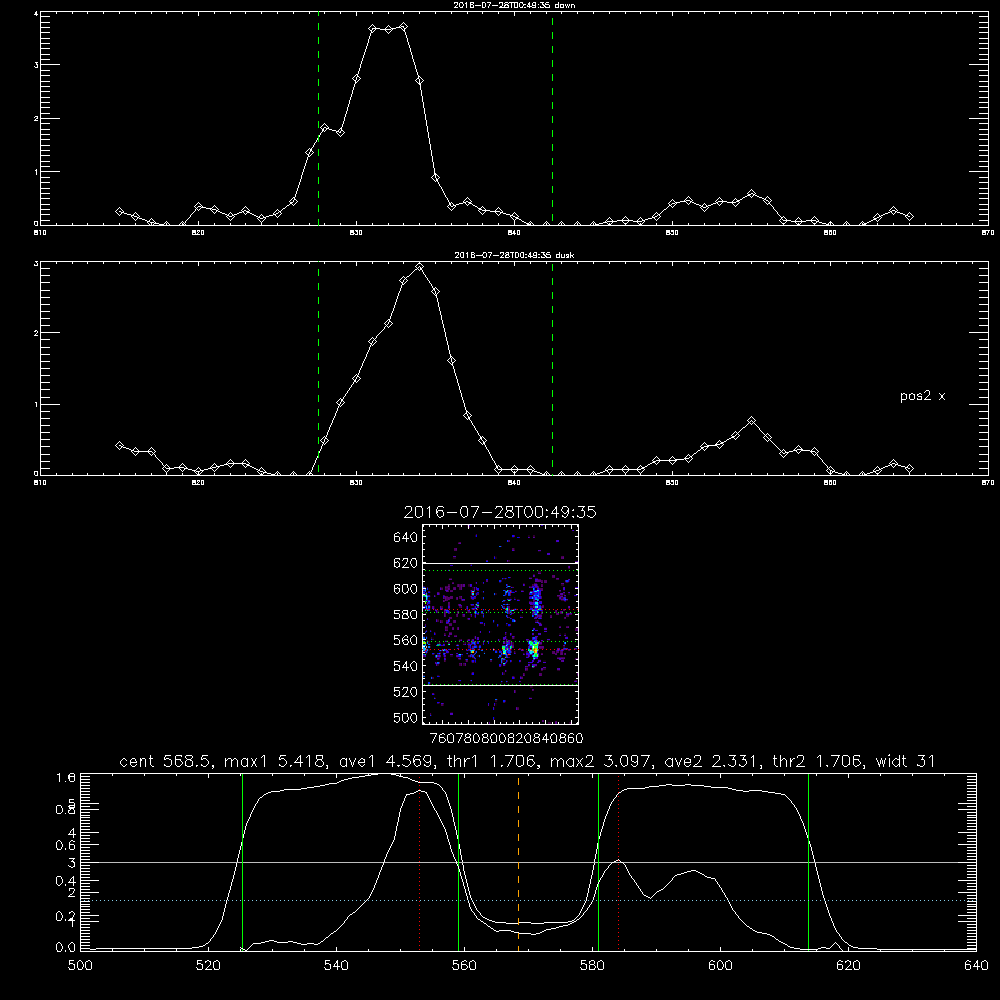Click the dusk plot title text
The height and width of the screenshot is (1000, 1000).
514,255
